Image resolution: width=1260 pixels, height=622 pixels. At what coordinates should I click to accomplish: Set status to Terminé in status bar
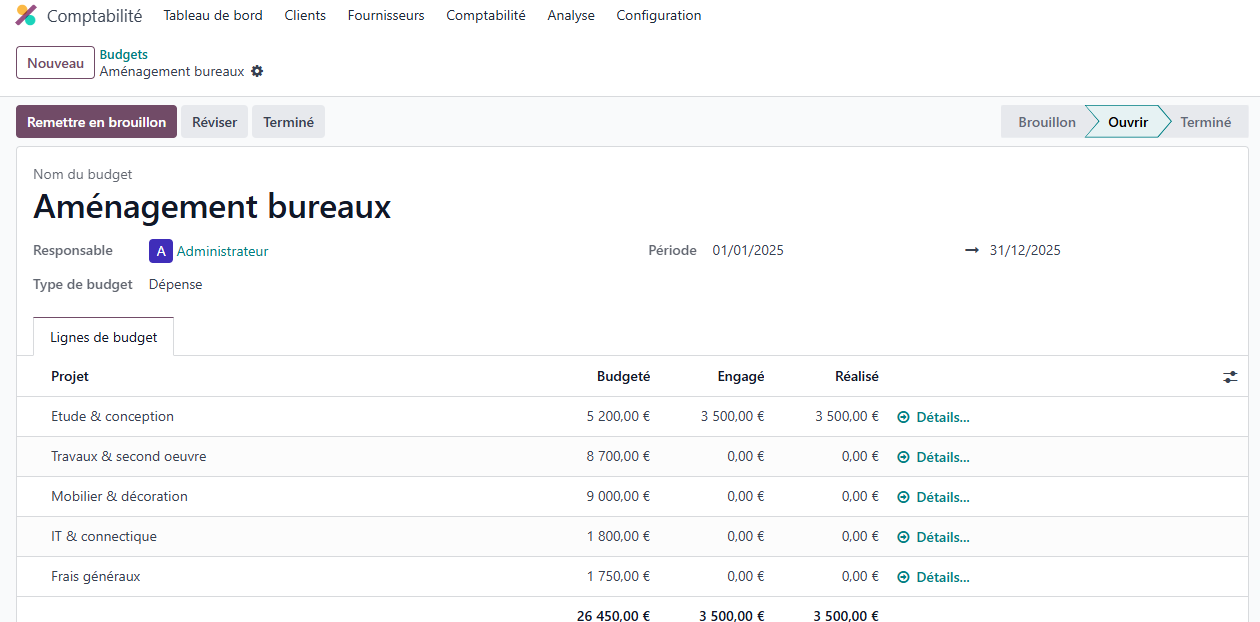coord(1205,122)
